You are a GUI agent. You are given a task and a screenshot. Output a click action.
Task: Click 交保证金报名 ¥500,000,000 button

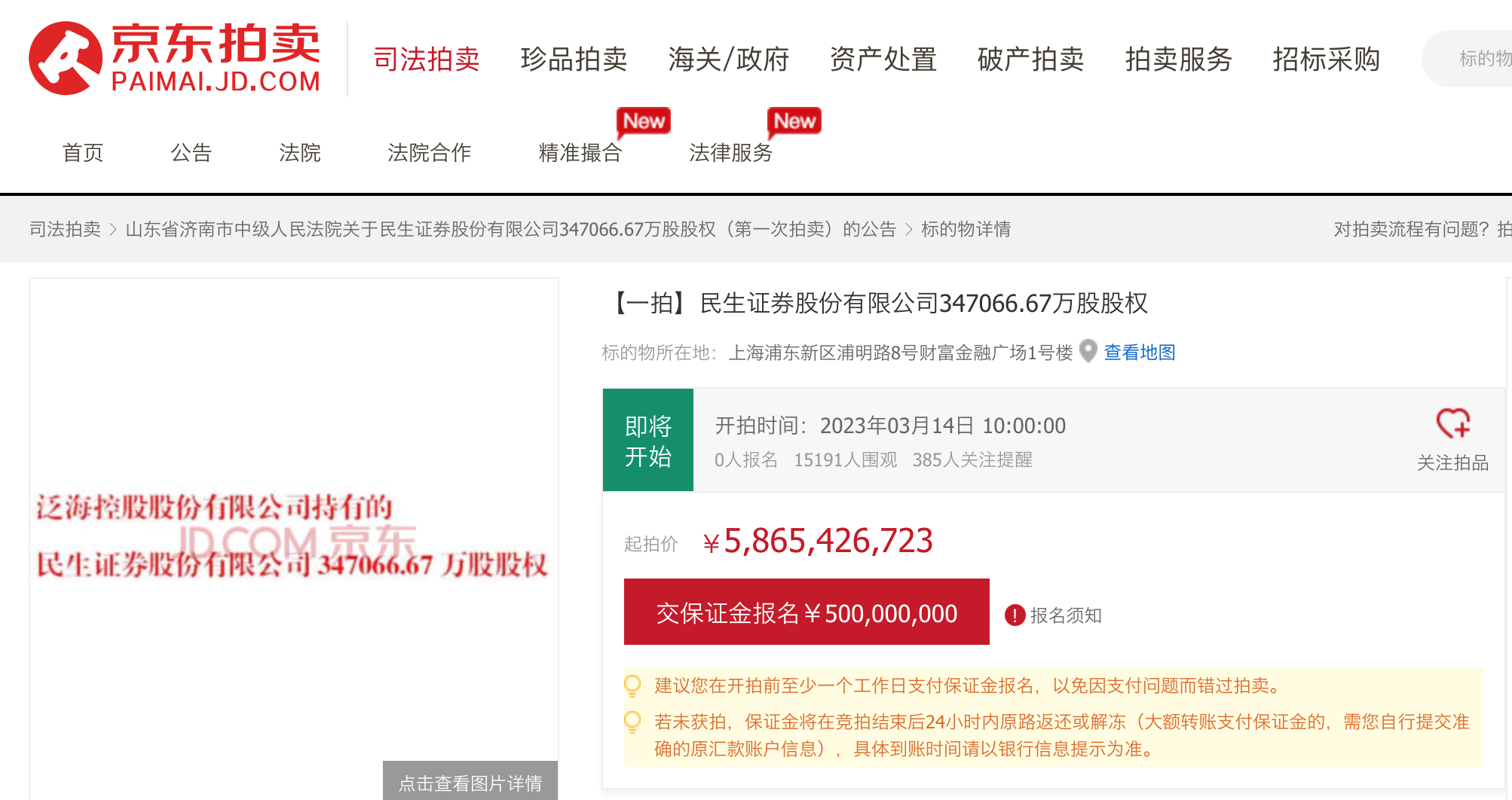click(x=807, y=612)
